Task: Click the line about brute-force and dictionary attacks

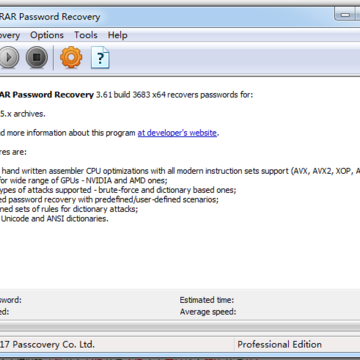Action: [x=118, y=190]
